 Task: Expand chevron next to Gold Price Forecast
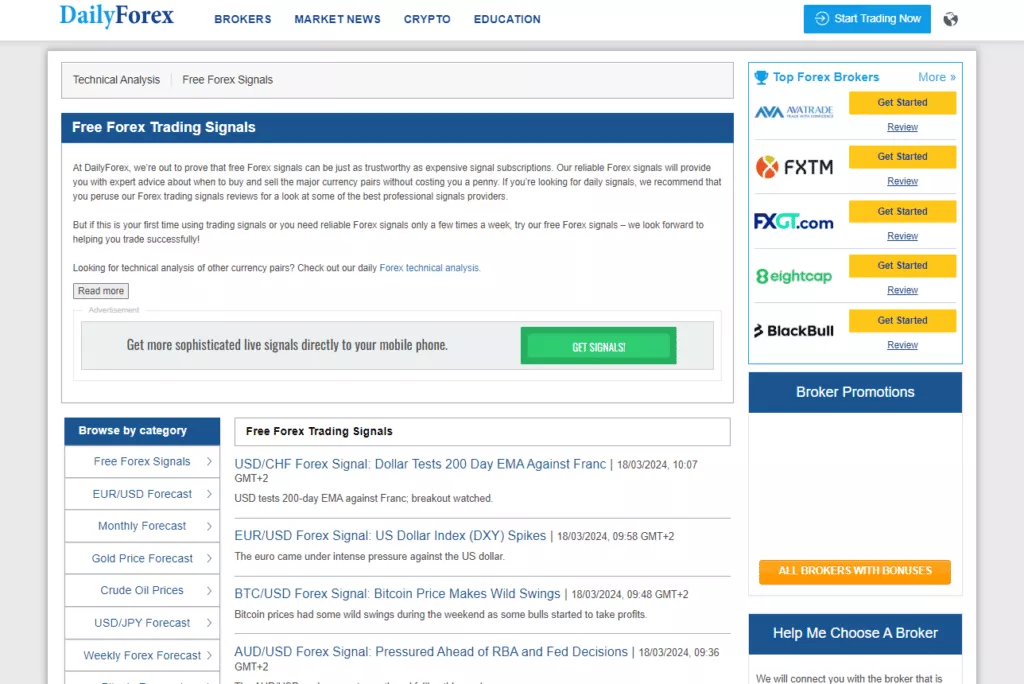(209, 558)
